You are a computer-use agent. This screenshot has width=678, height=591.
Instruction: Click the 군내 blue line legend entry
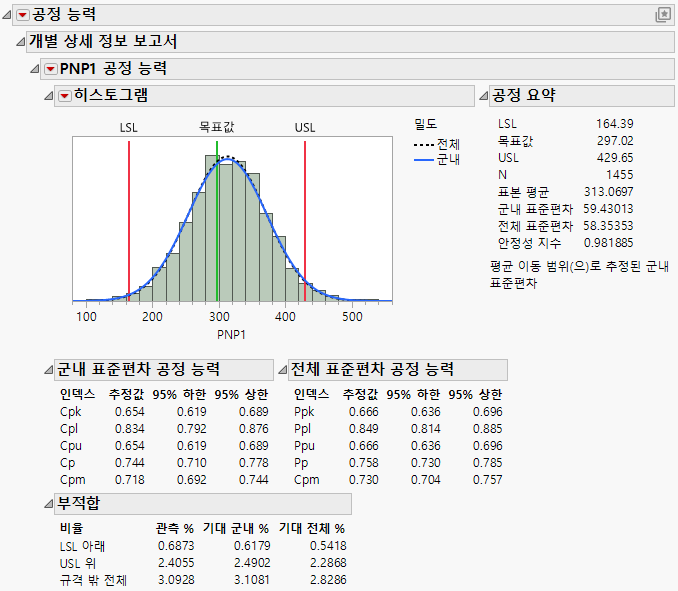click(x=437, y=160)
